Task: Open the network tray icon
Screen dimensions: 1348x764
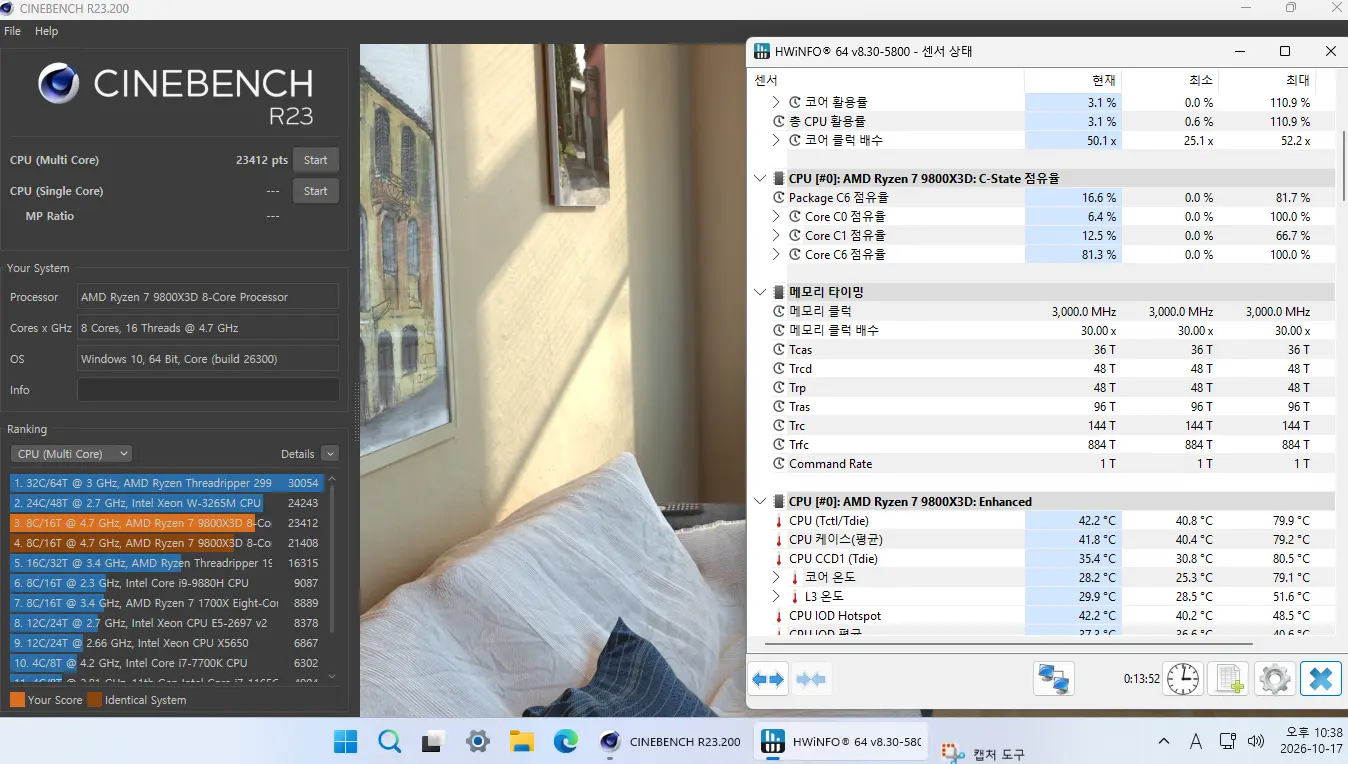Action: (1227, 741)
